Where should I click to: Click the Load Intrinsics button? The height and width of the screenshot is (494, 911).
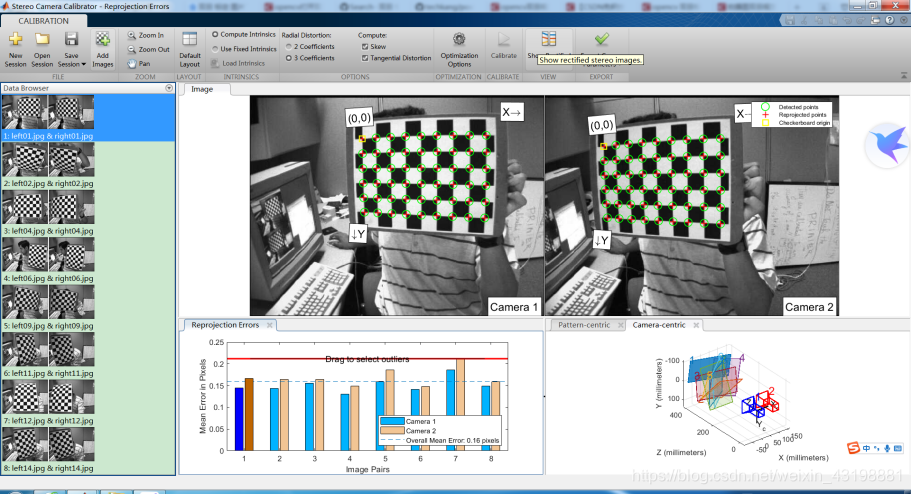(238, 63)
